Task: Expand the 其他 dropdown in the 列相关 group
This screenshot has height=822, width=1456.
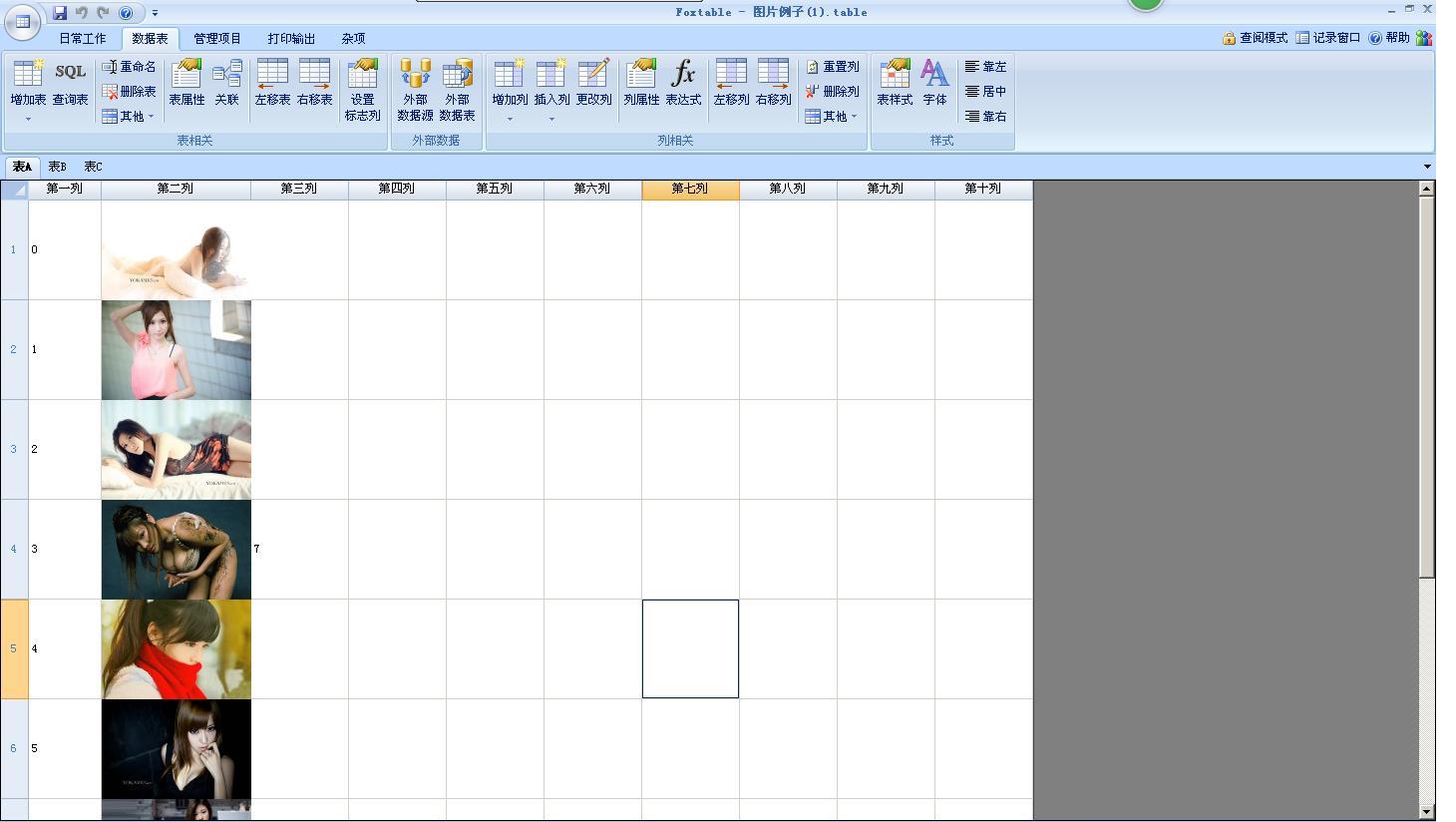Action: pos(833,117)
